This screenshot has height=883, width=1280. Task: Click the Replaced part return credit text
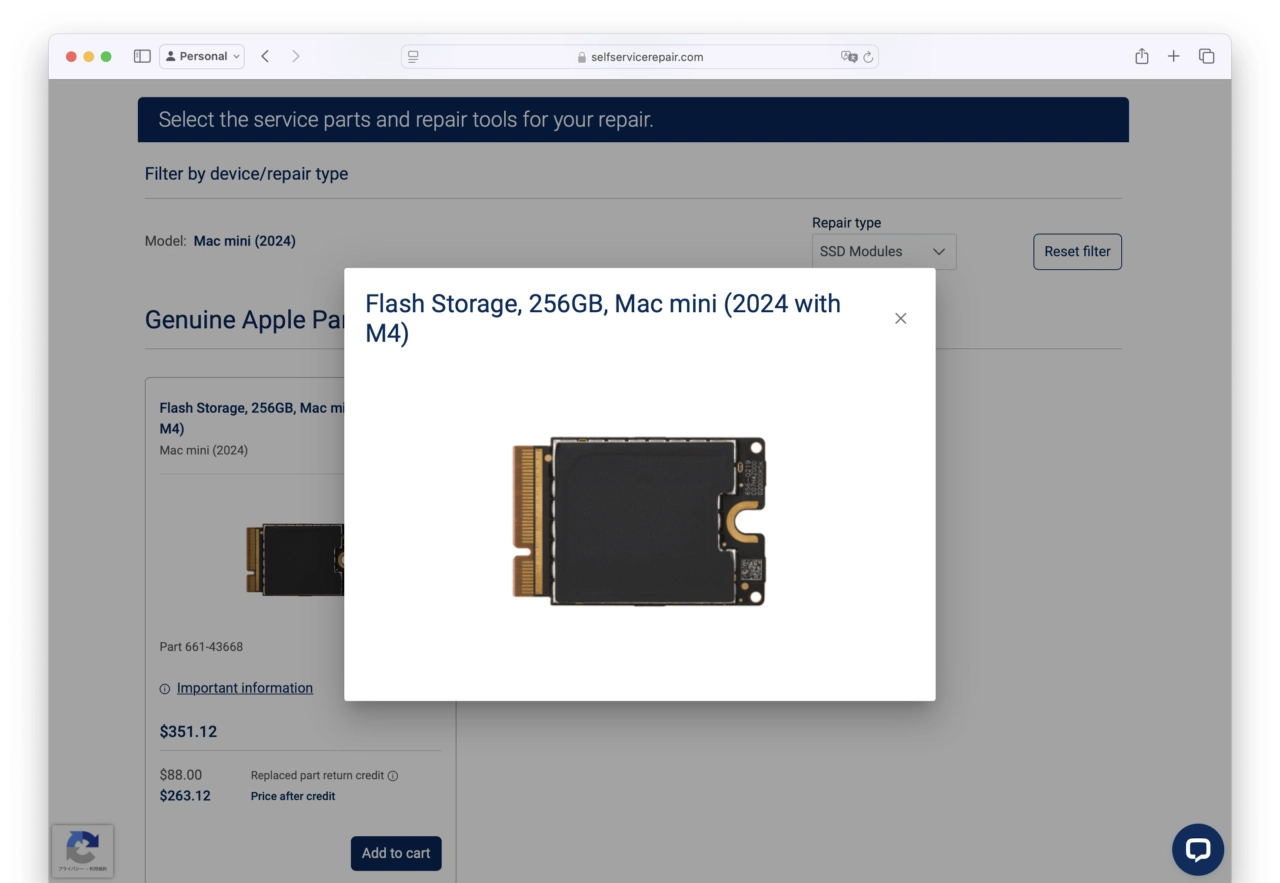point(317,776)
